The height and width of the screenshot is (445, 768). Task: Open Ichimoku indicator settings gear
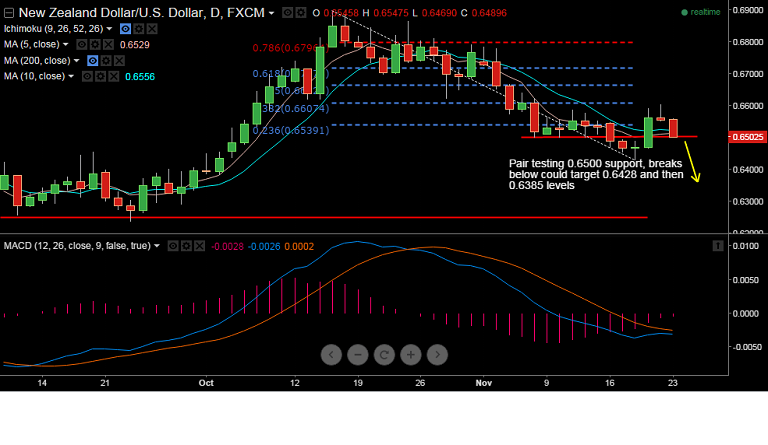pyautogui.click(x=139, y=29)
